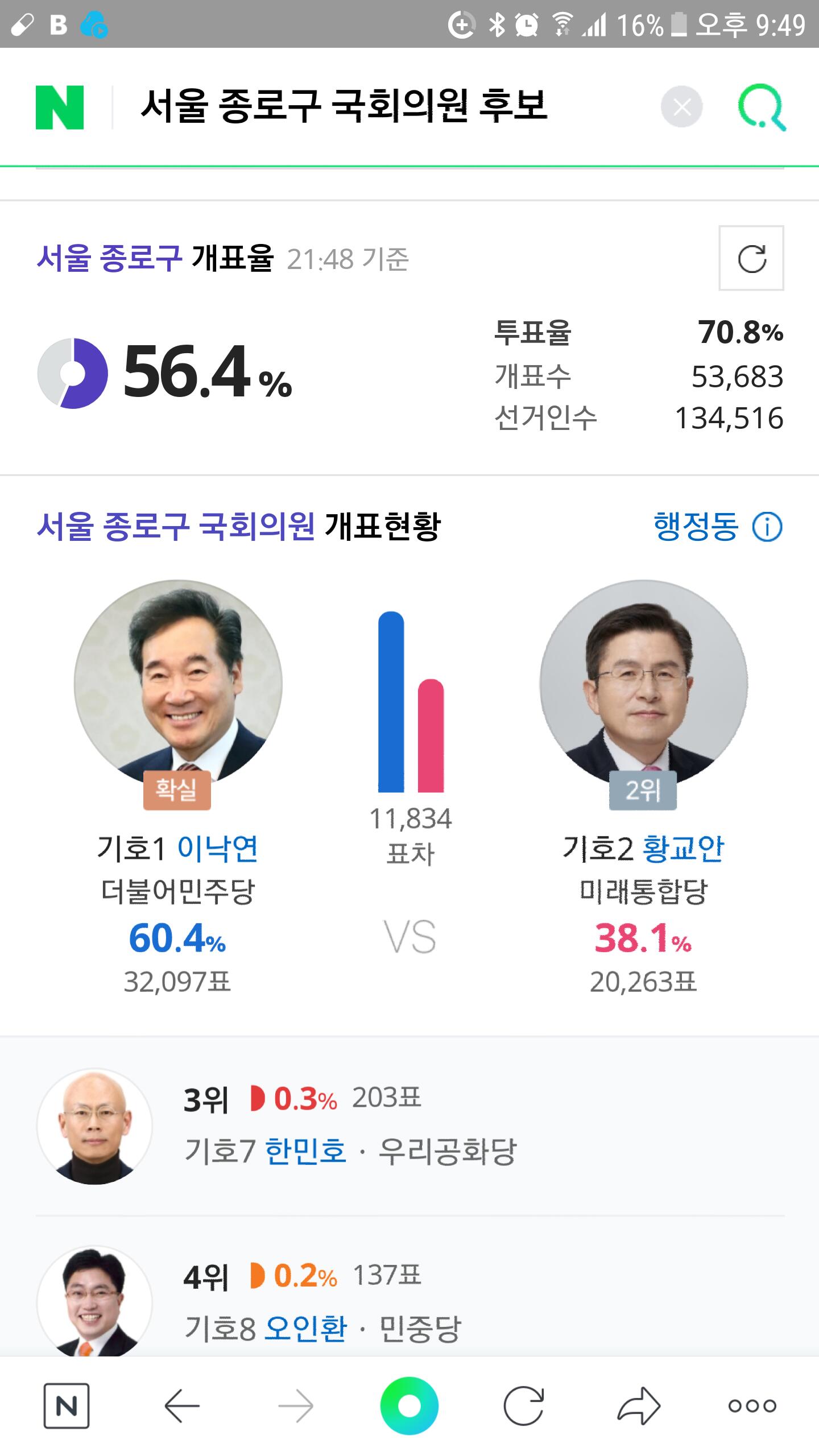The image size is (819, 1456).
Task: Tap the search field with 서울 종로구 query
Action: point(344,107)
